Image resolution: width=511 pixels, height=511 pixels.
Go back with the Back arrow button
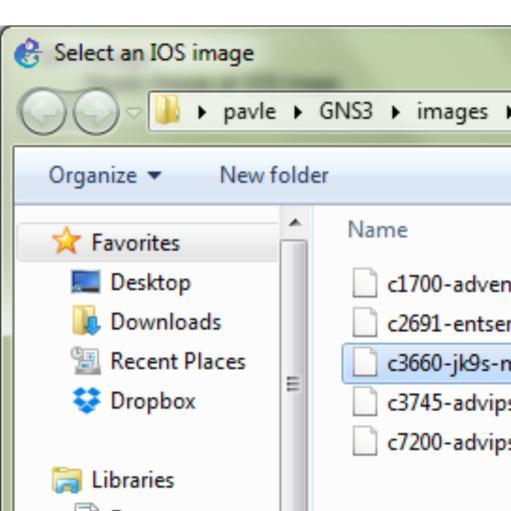[43, 112]
